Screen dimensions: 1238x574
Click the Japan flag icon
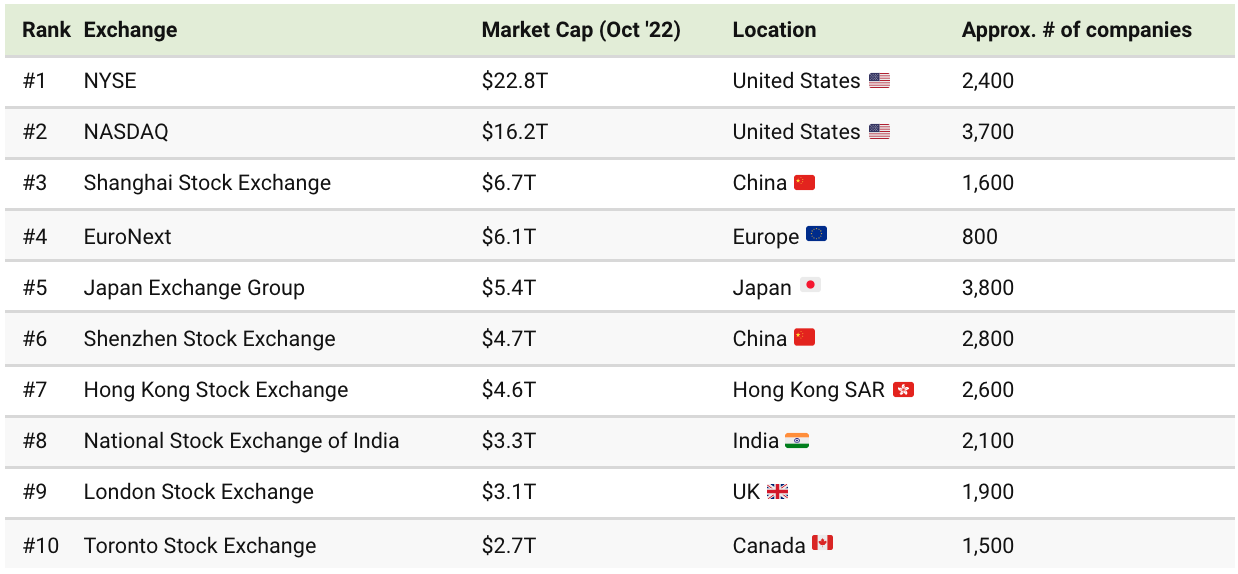pyautogui.click(x=810, y=286)
